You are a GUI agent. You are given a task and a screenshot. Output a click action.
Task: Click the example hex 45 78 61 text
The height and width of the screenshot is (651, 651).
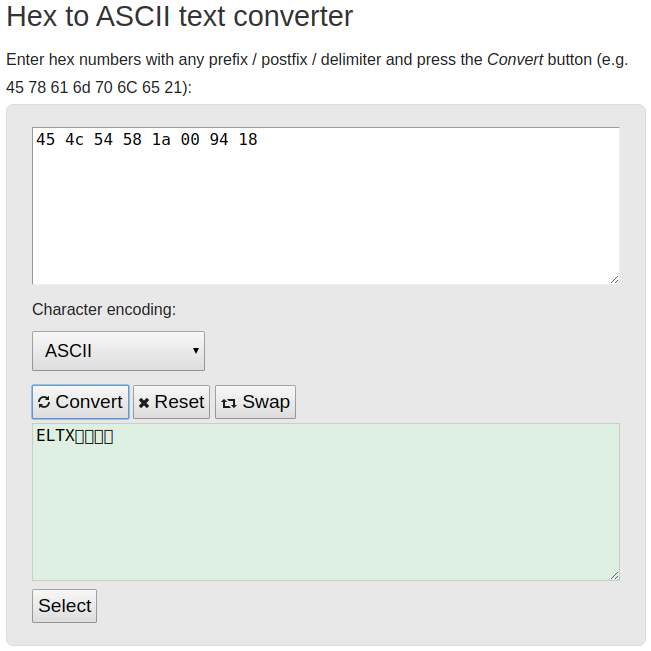point(37,88)
